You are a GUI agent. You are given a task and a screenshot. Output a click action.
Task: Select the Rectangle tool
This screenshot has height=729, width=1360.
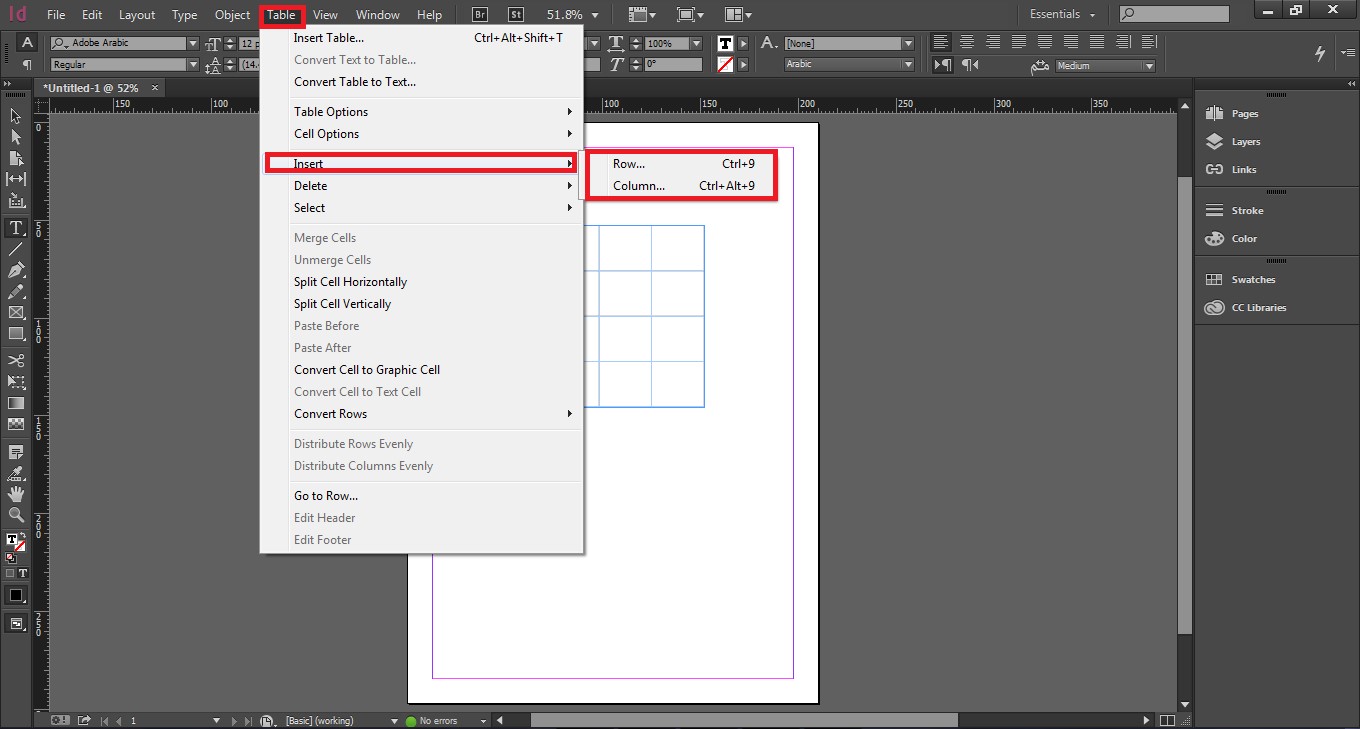click(x=16, y=334)
